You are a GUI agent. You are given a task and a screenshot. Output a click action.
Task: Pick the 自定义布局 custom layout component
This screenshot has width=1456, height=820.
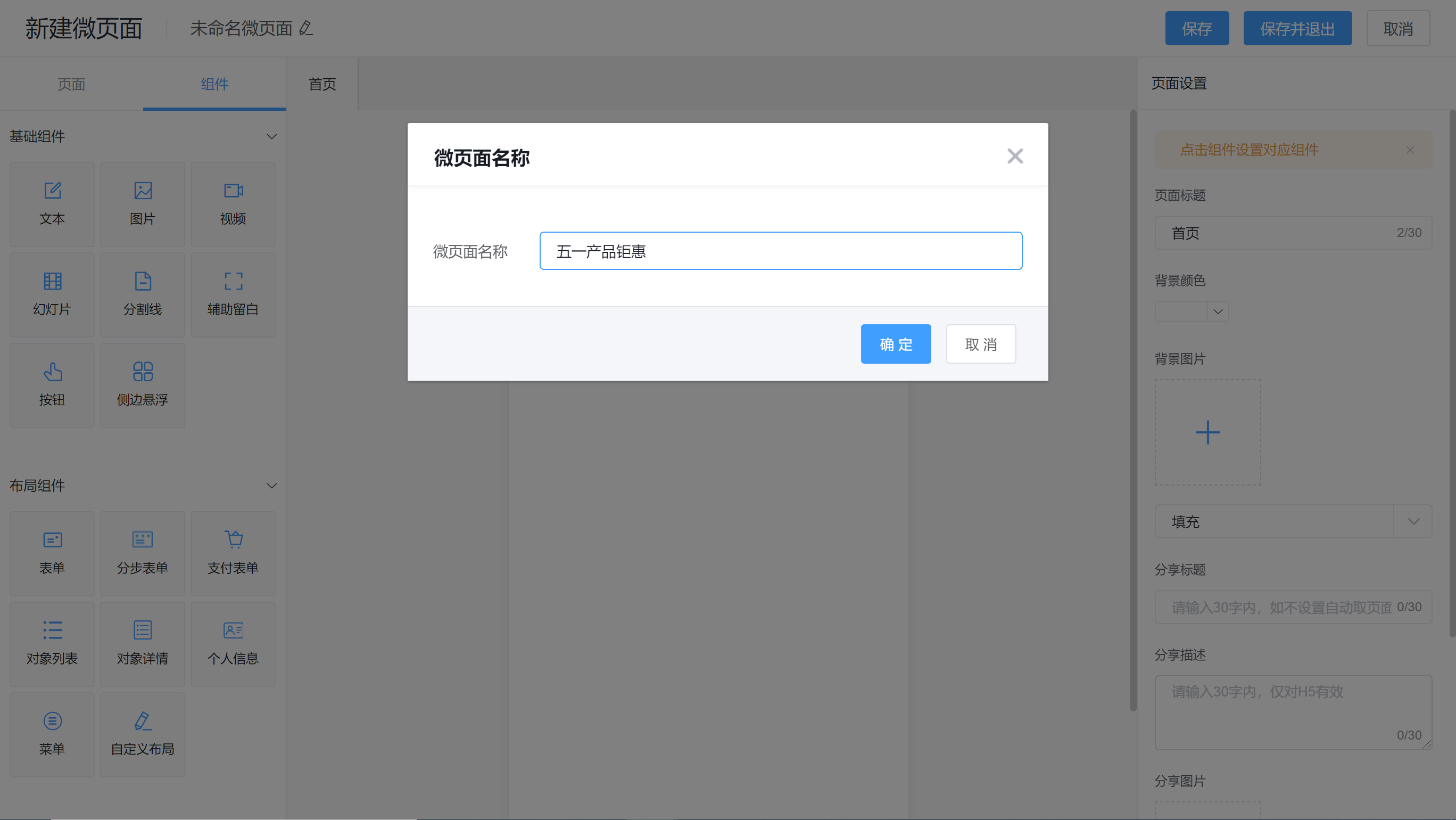click(x=143, y=735)
